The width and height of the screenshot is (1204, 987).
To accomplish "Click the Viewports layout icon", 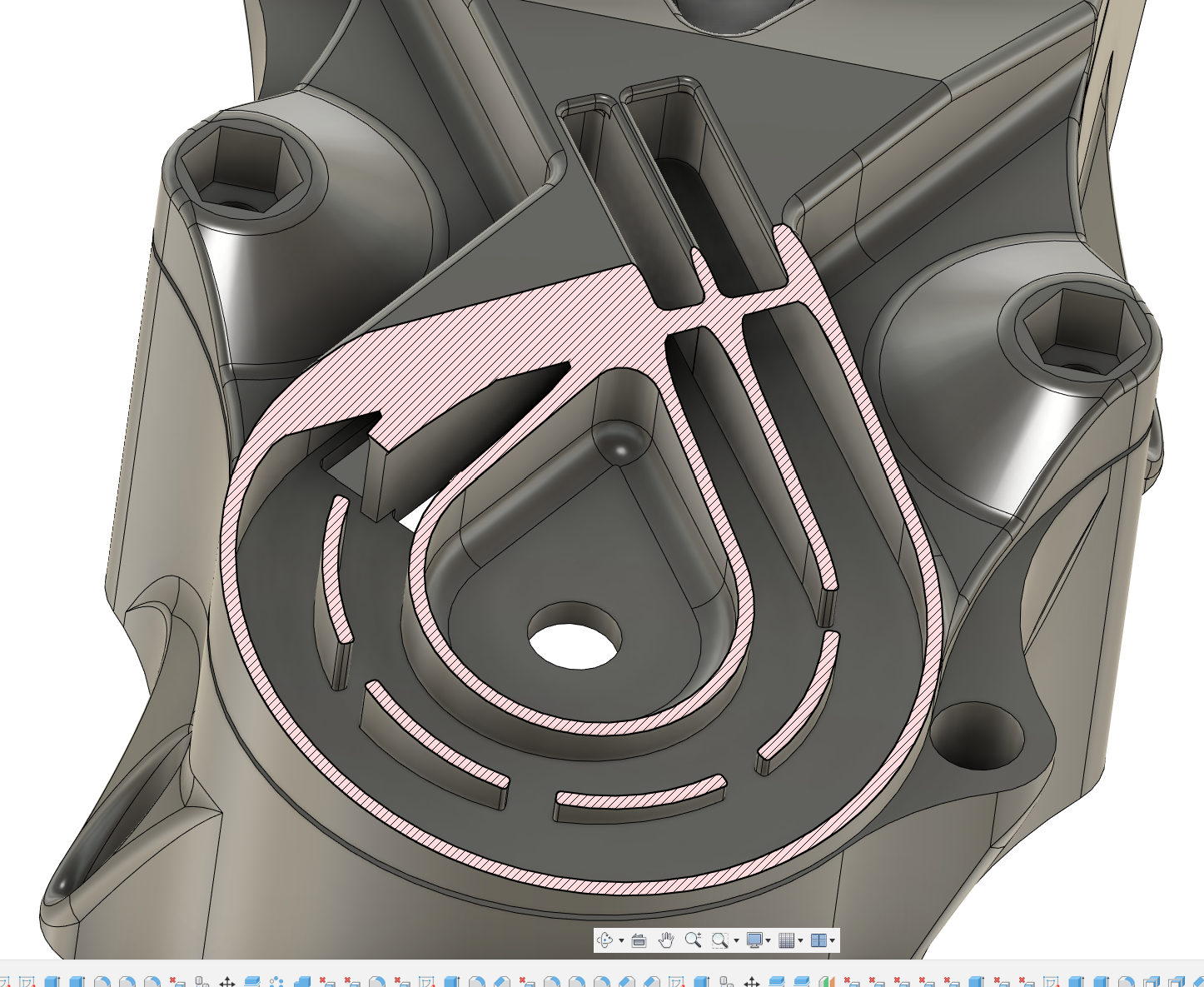I will [x=818, y=940].
